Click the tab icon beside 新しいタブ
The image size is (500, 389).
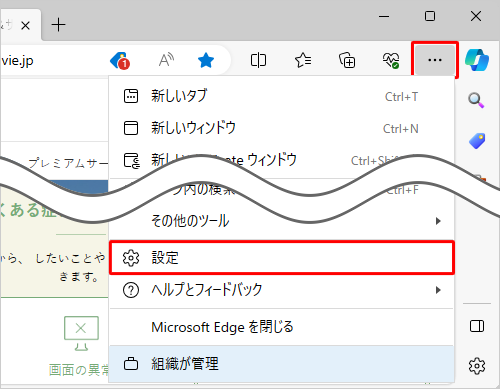131,96
